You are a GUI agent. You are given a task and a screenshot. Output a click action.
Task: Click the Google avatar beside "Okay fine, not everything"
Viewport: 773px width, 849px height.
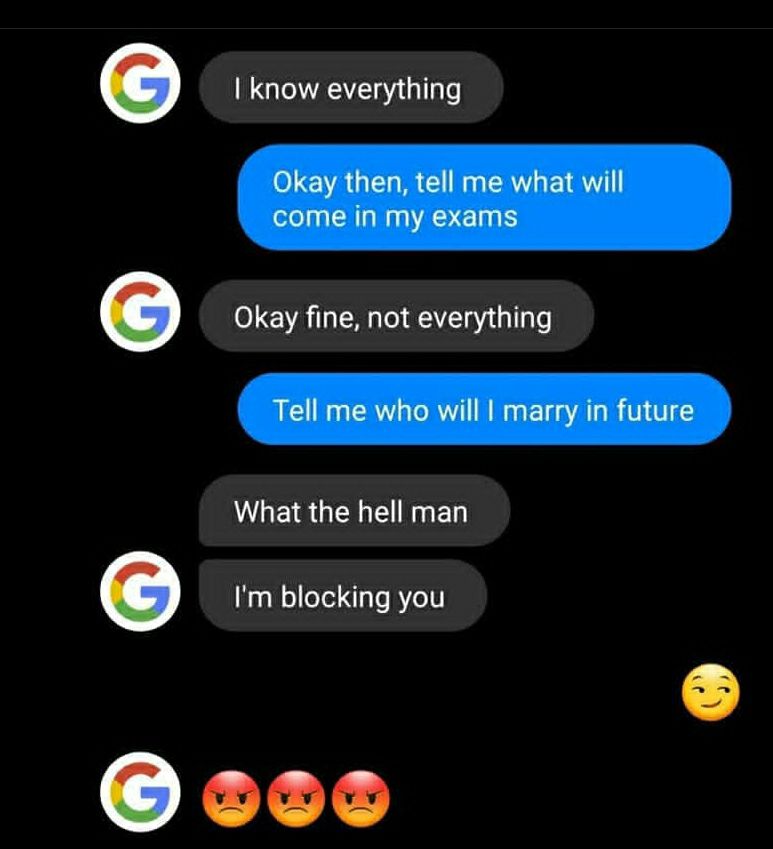coord(140,312)
